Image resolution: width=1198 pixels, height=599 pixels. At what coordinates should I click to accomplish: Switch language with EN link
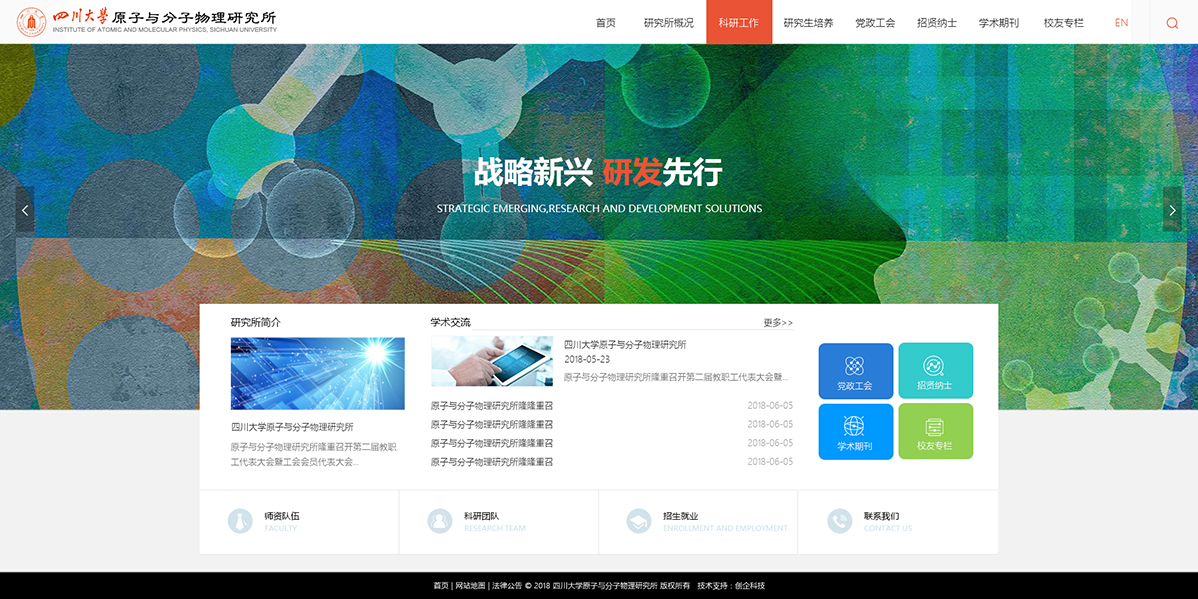(1121, 23)
